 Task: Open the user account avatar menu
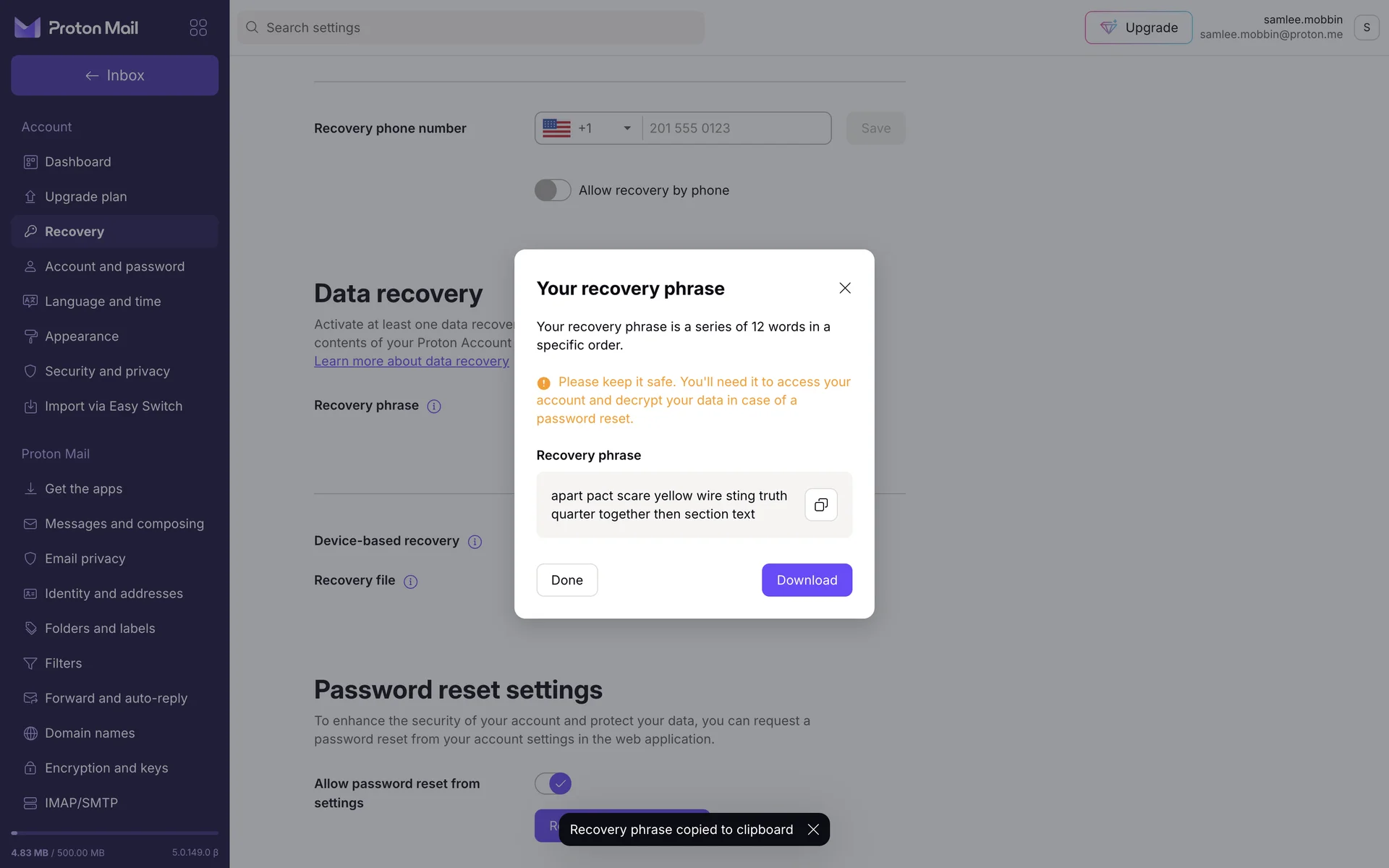(1366, 27)
